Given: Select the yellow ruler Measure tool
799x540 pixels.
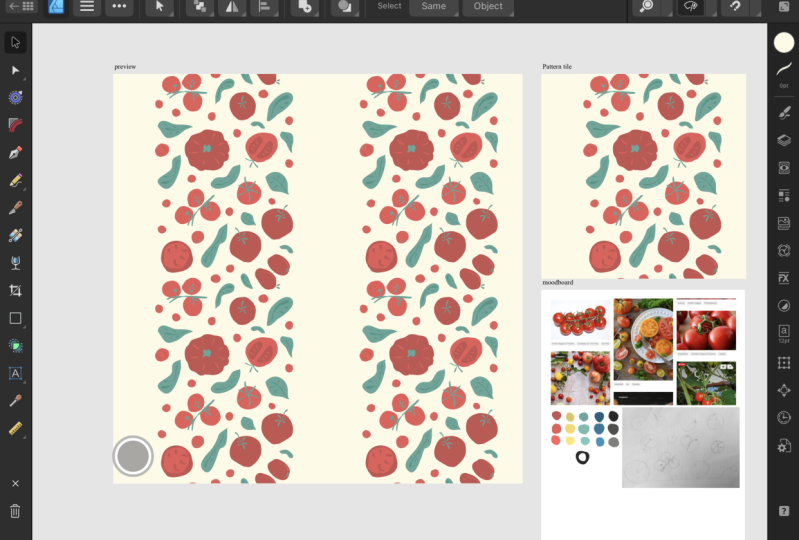Looking at the screenshot, I should [15, 428].
